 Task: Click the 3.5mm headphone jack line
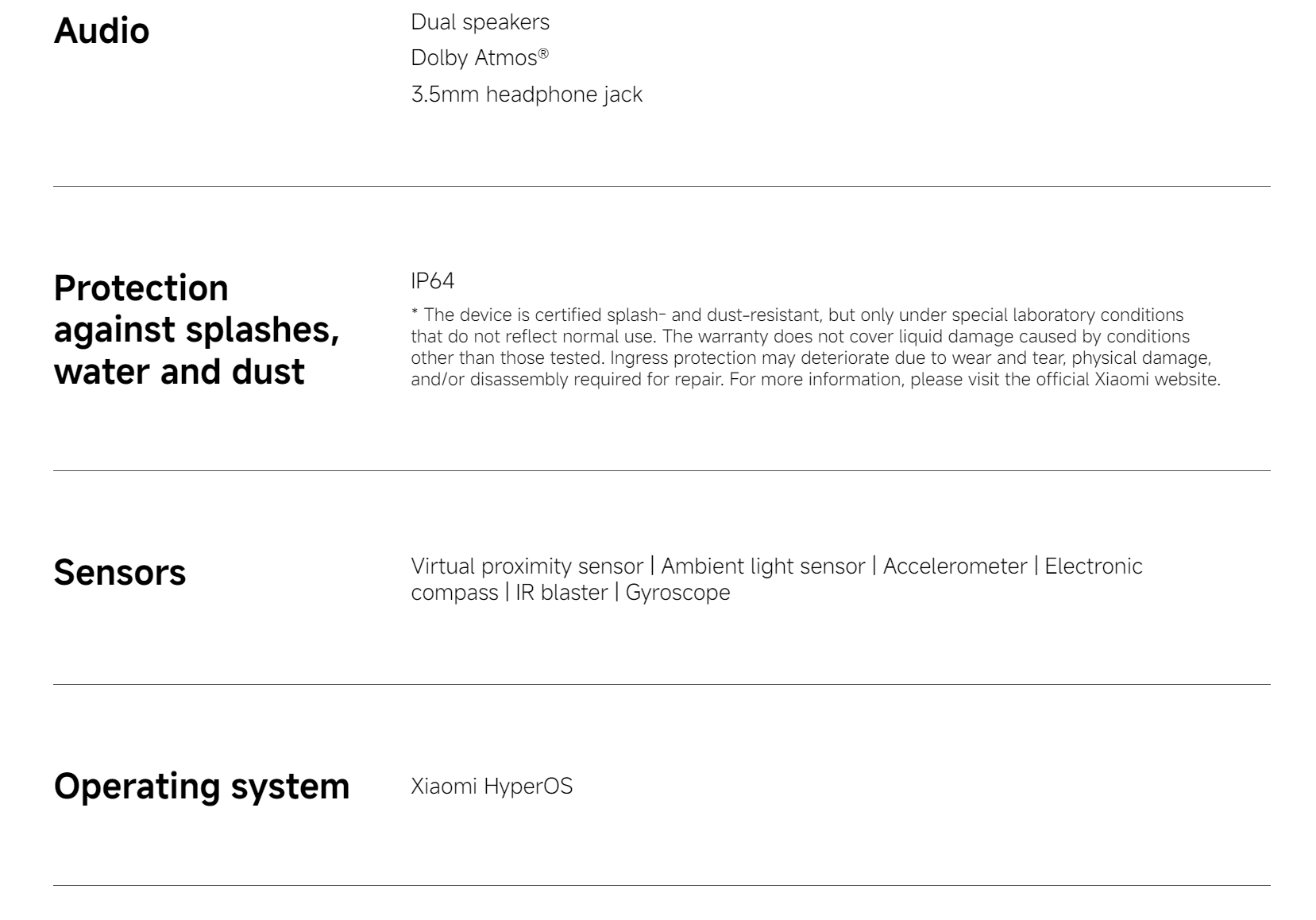point(527,95)
